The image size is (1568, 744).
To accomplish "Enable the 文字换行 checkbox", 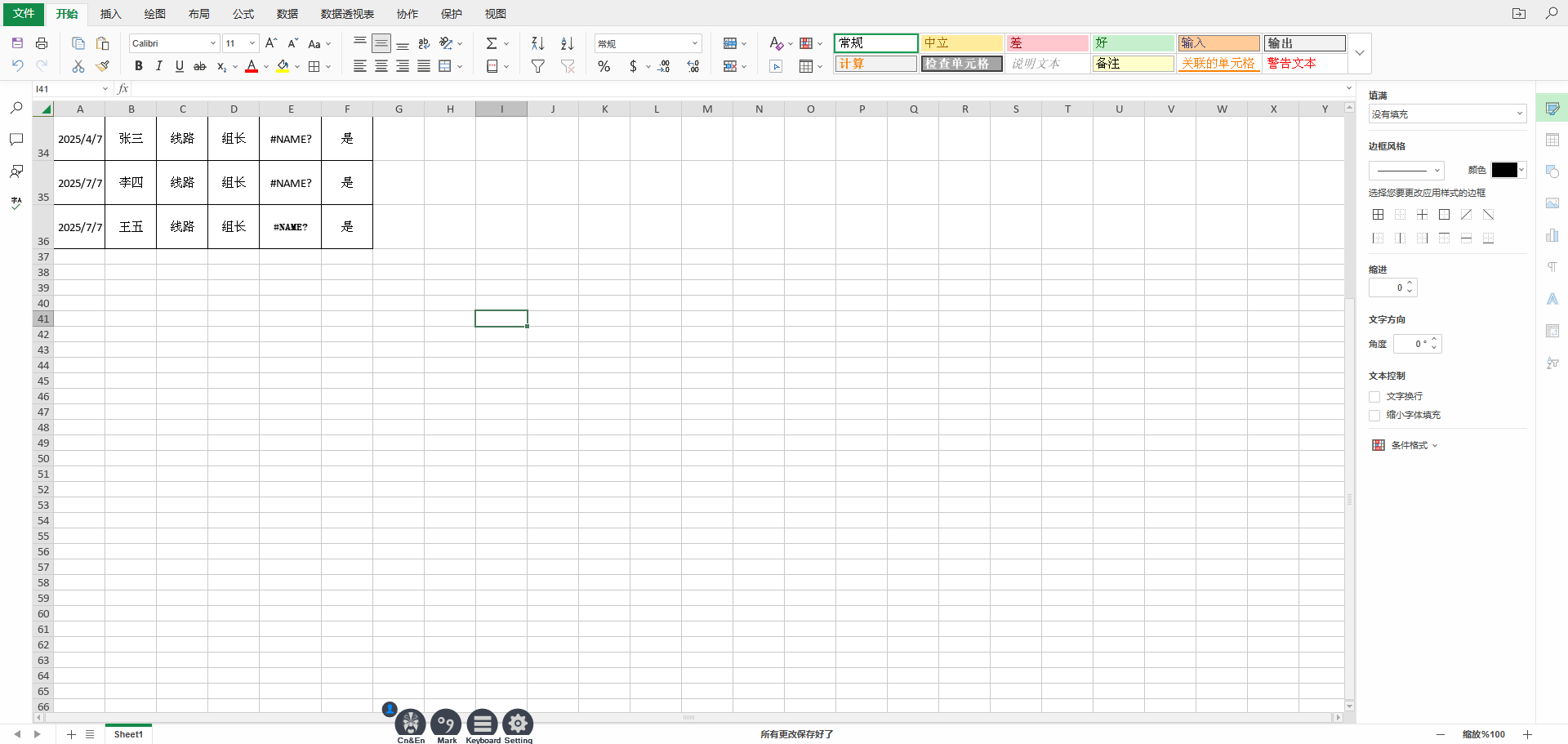I will click(x=1374, y=397).
